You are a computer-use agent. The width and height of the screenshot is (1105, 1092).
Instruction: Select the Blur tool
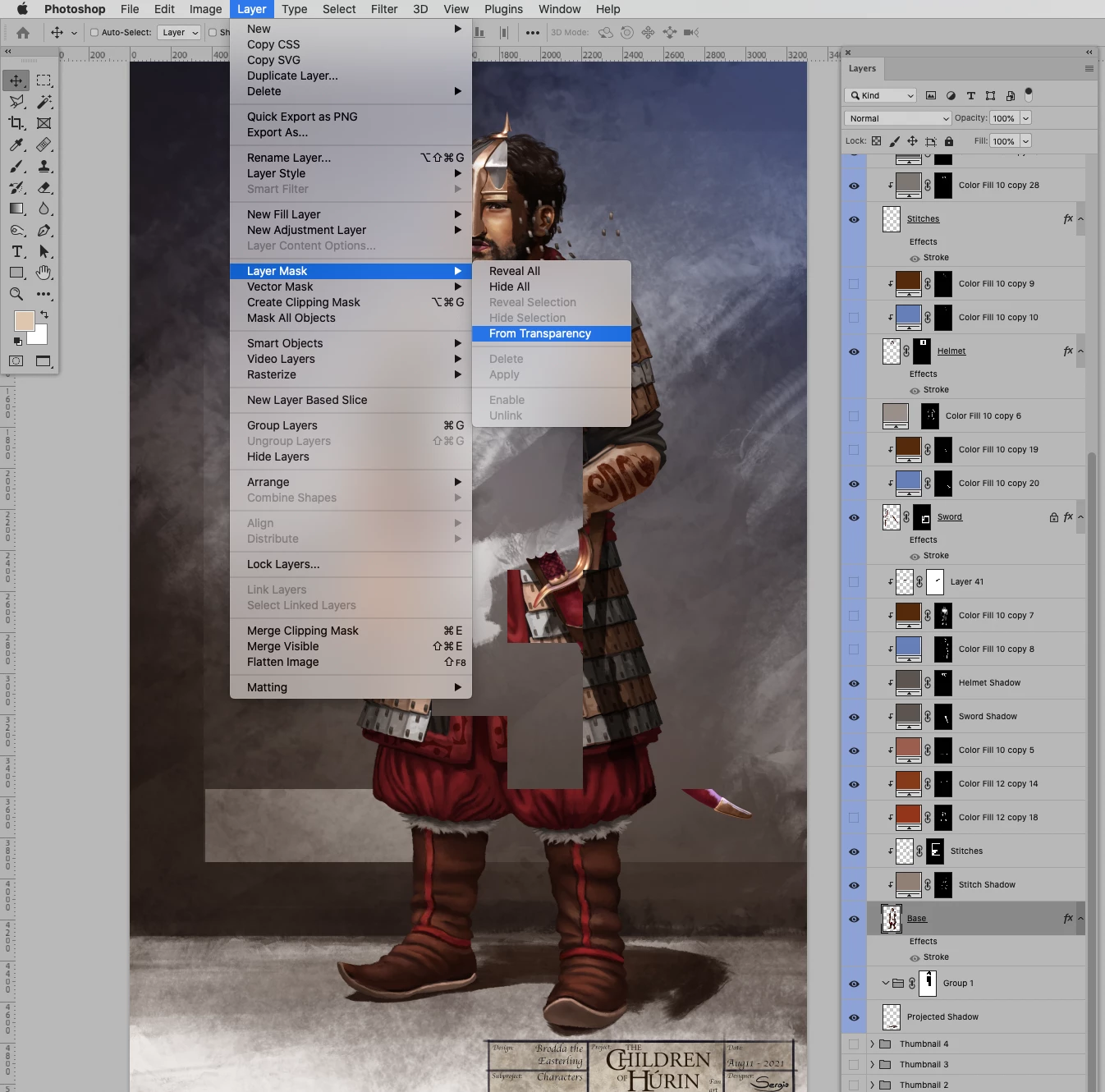point(44,209)
